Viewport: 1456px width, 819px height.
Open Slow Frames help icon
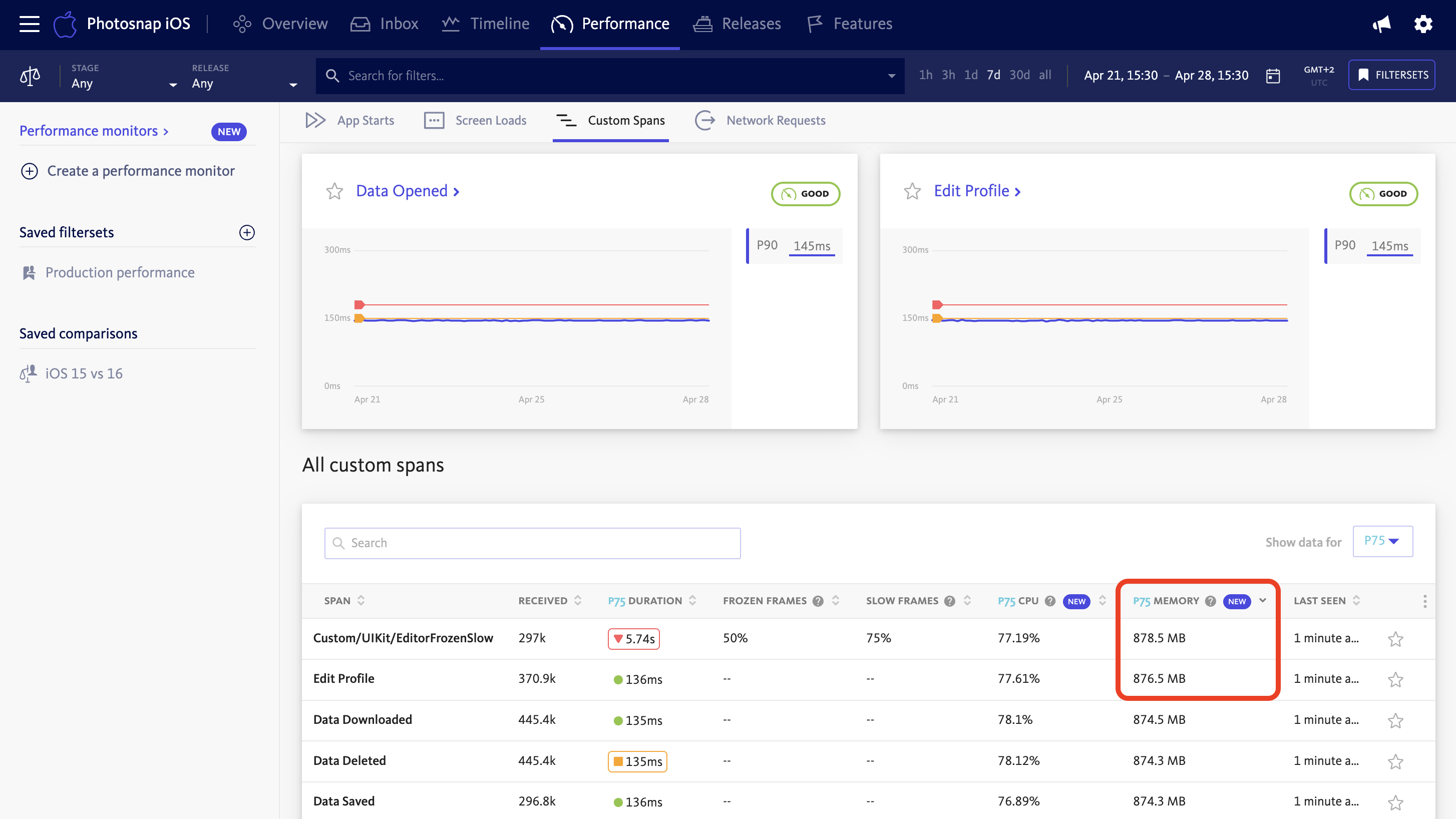pos(950,601)
